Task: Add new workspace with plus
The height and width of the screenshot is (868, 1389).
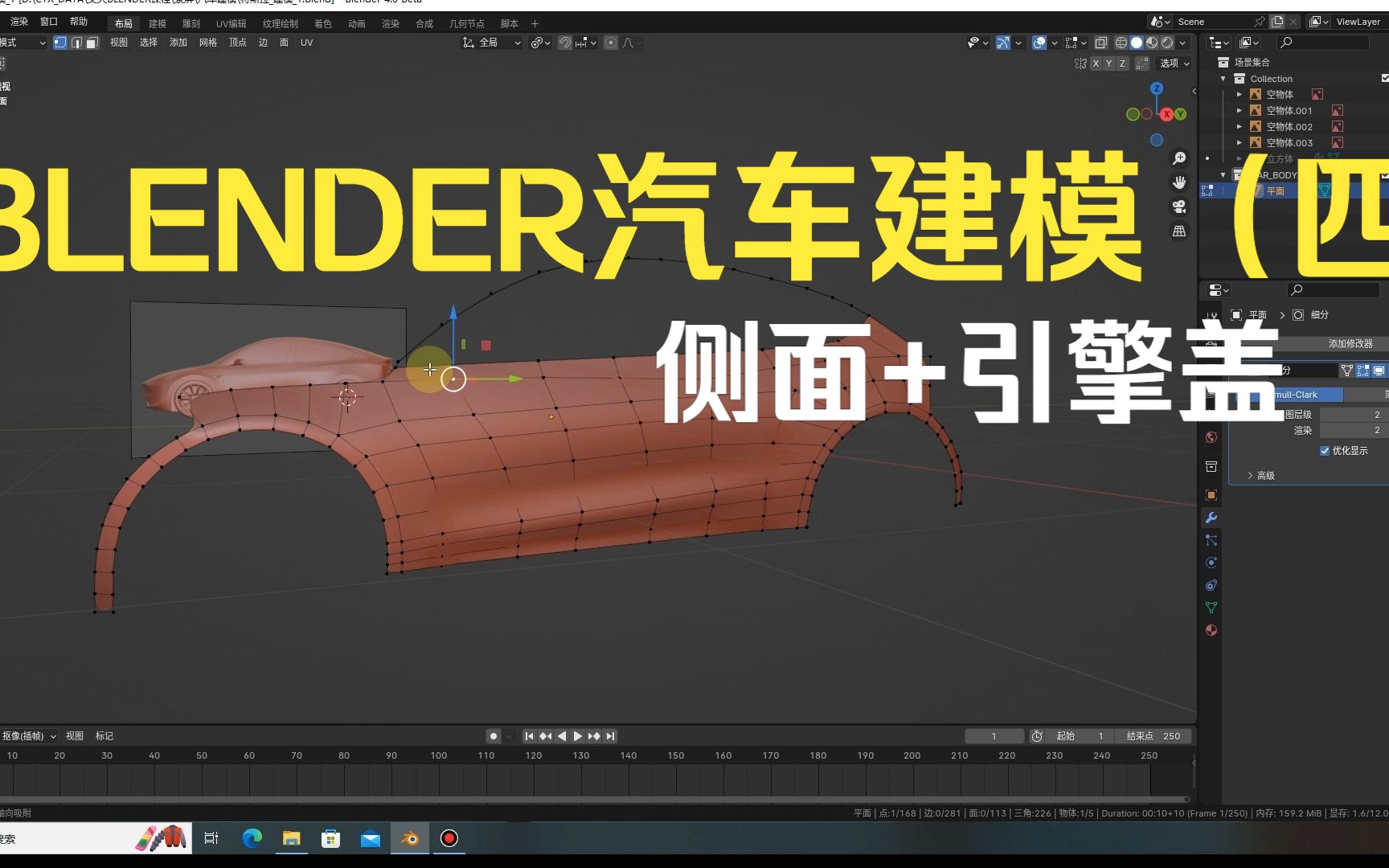Action: point(535,24)
